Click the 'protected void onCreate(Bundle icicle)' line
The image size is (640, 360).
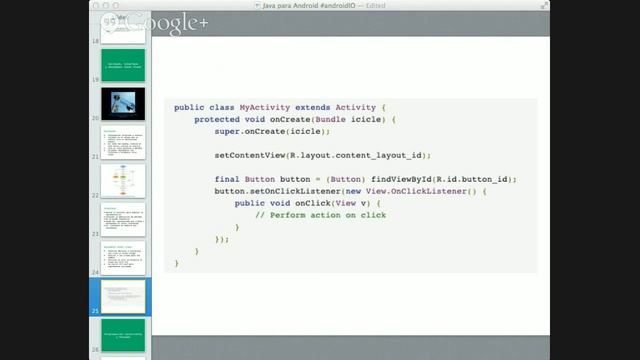click(x=295, y=120)
